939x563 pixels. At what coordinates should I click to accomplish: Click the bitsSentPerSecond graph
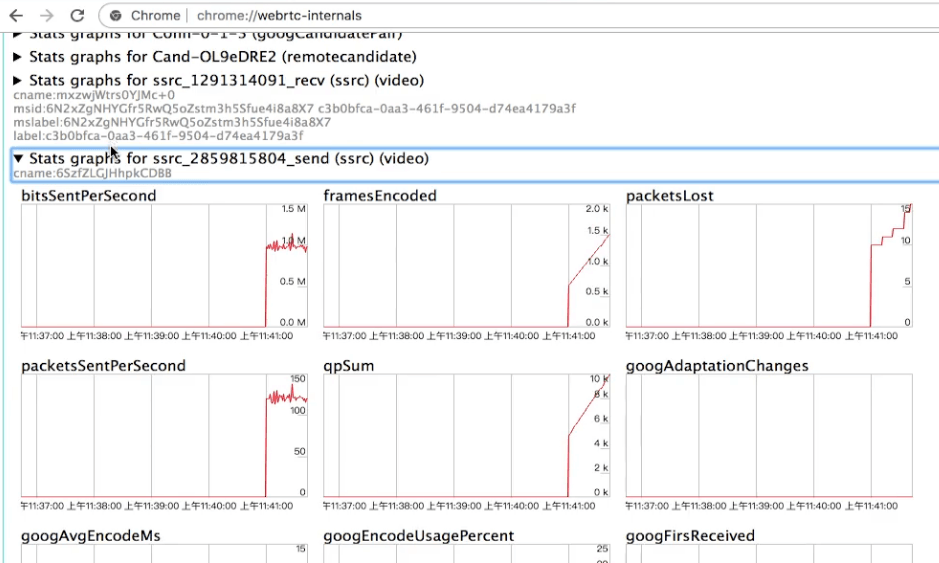tap(164, 266)
